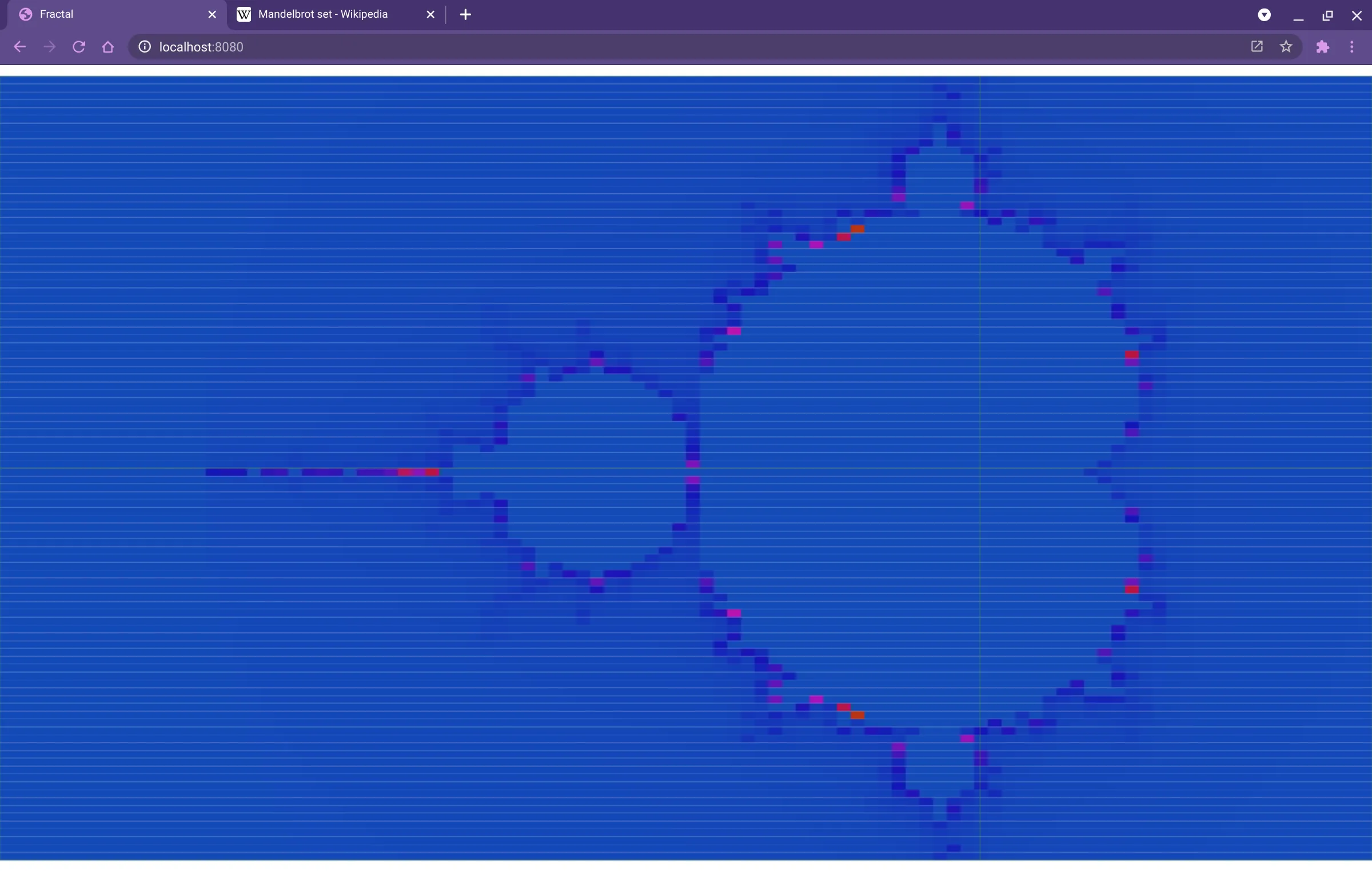Open the home page
This screenshot has width=1372, height=871.
tap(108, 47)
